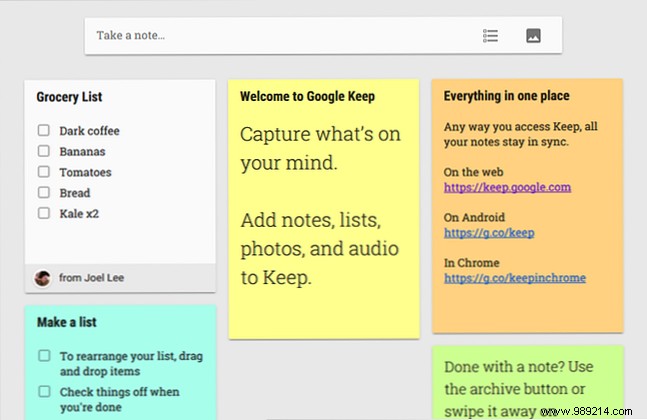Click the 'On Android' label
This screenshot has height=420, width=647.
474,217
